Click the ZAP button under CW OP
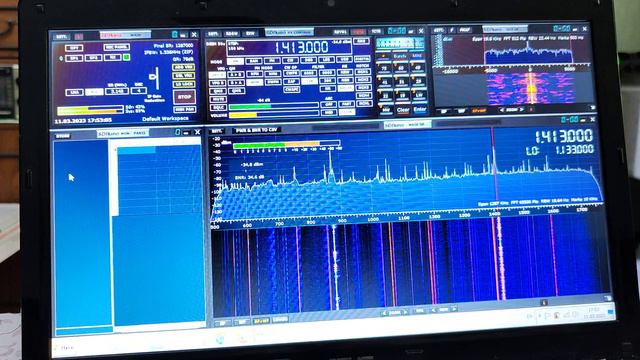This screenshot has width=640, height=360. (x=291, y=82)
